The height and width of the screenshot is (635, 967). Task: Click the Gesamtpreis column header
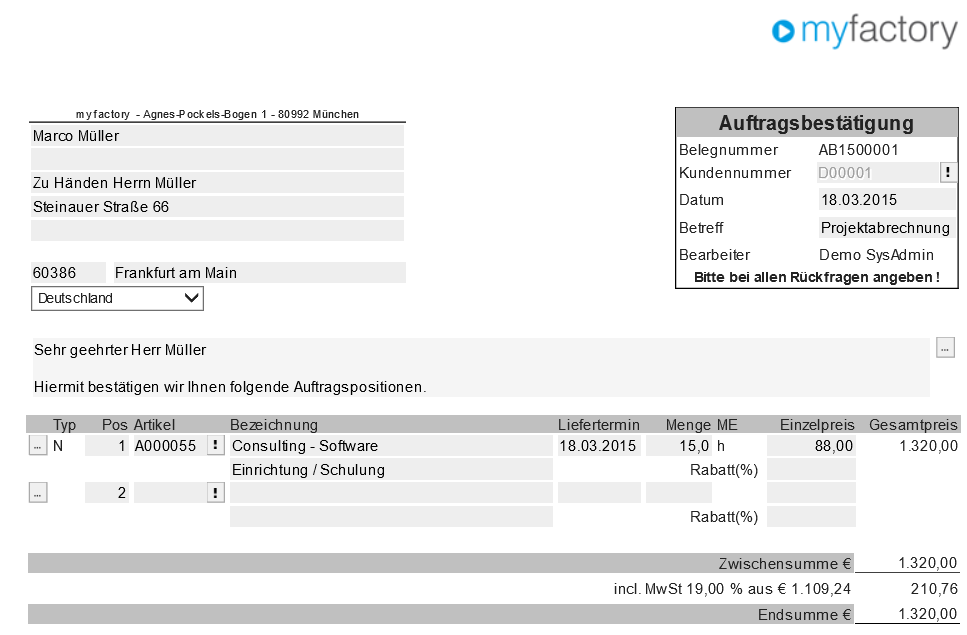point(913,425)
